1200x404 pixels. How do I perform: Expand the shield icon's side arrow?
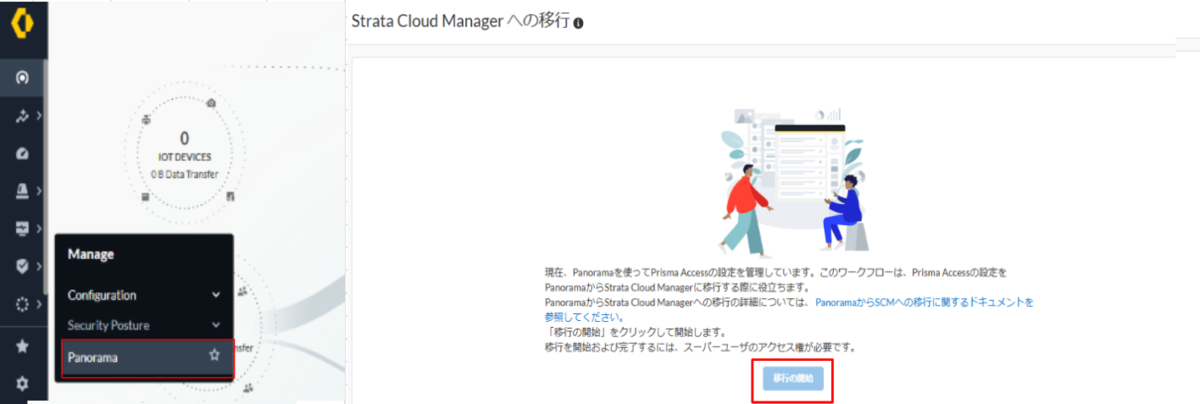point(38,266)
